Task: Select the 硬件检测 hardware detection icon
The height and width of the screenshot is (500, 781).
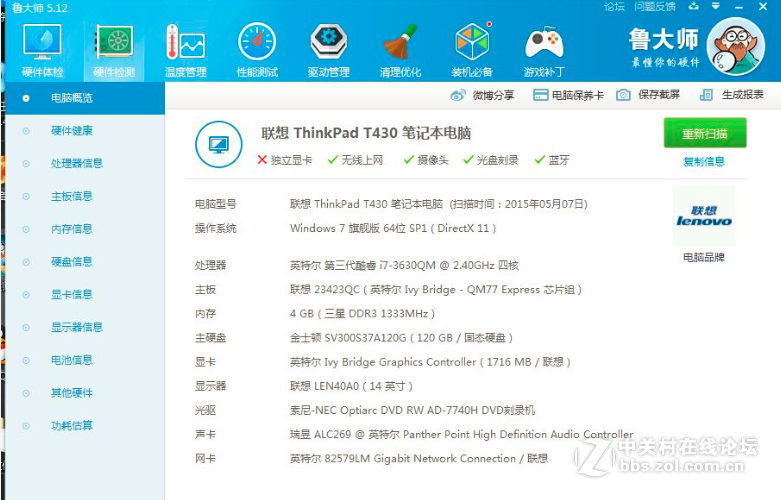Action: point(114,51)
